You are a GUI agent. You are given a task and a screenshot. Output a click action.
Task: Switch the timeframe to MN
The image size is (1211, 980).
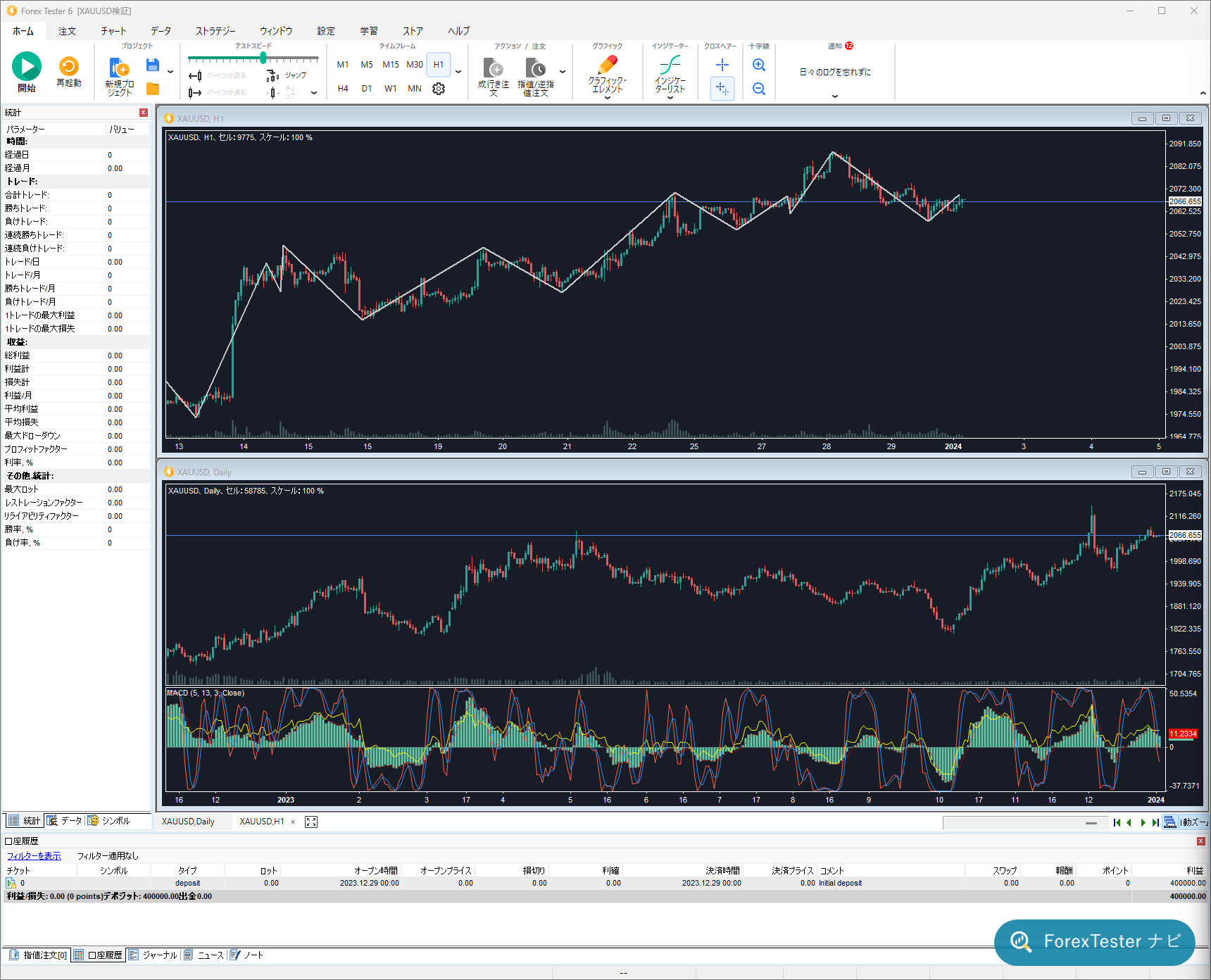pos(415,89)
